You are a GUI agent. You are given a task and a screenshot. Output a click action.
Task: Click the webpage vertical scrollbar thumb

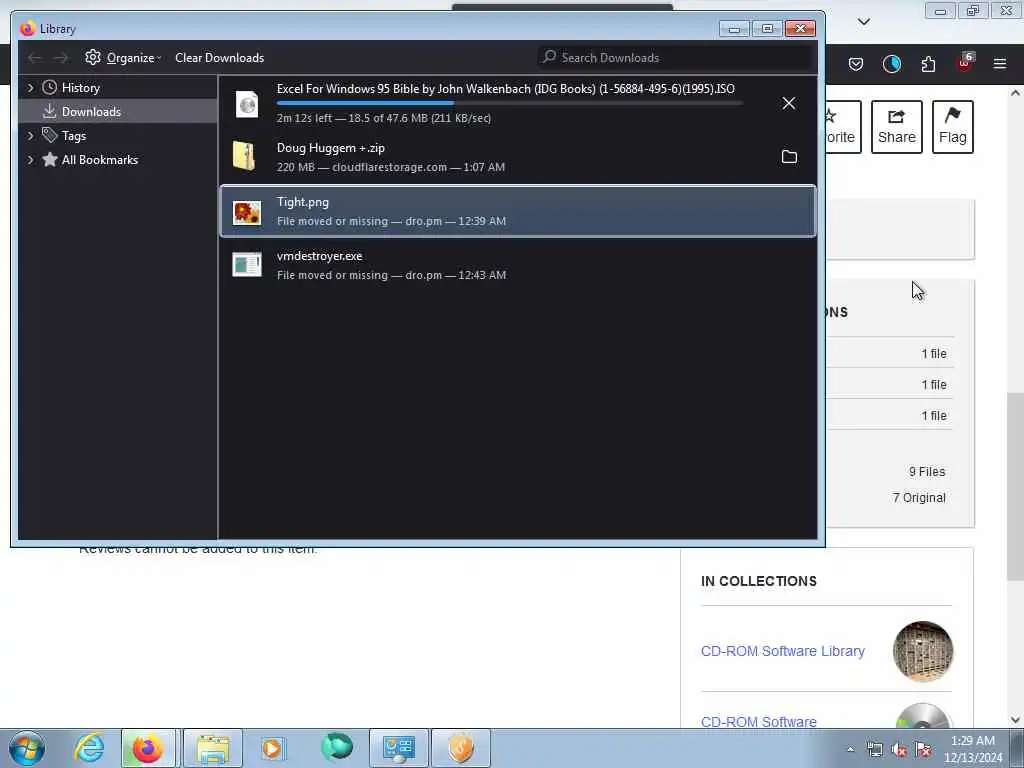click(1016, 487)
